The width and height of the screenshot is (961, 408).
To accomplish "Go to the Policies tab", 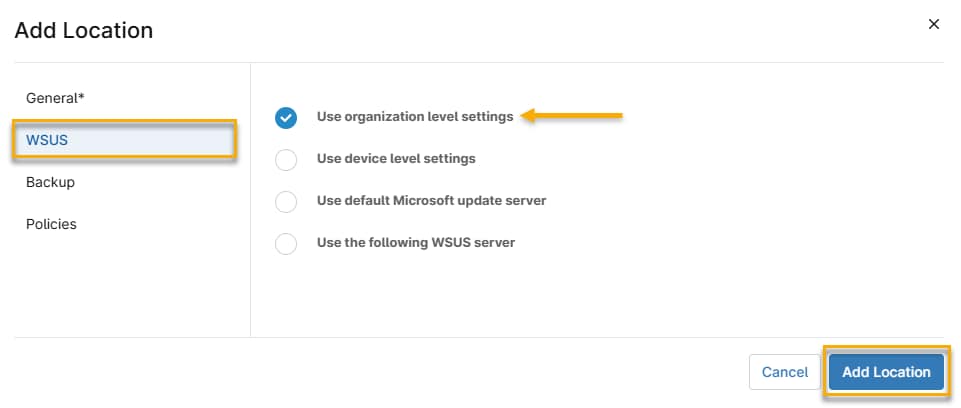I will click(x=51, y=224).
